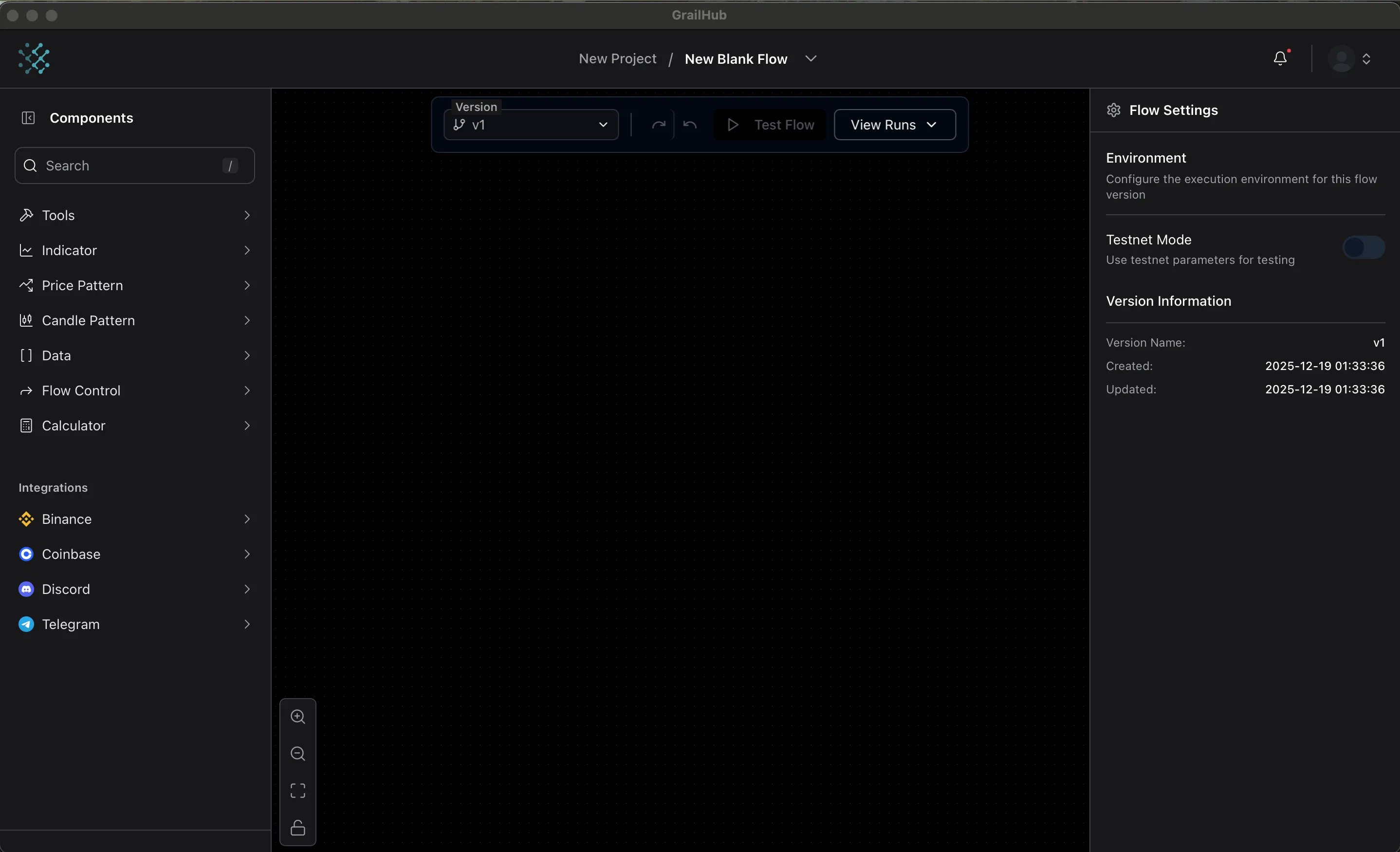Open the Indicator components section

(x=69, y=250)
